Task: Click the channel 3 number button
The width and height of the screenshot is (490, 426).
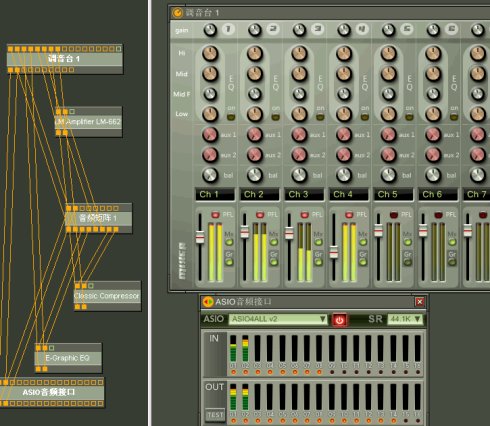Action: tap(318, 29)
